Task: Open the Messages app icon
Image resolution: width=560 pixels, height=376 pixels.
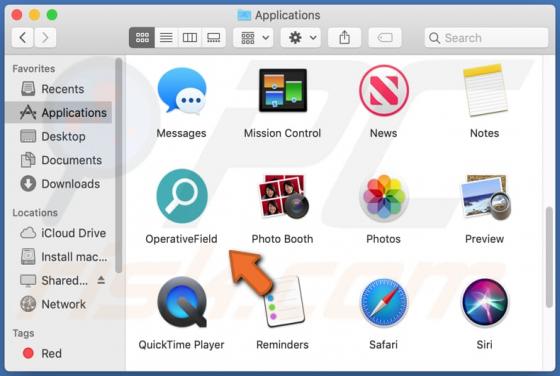Action: pyautogui.click(x=182, y=91)
